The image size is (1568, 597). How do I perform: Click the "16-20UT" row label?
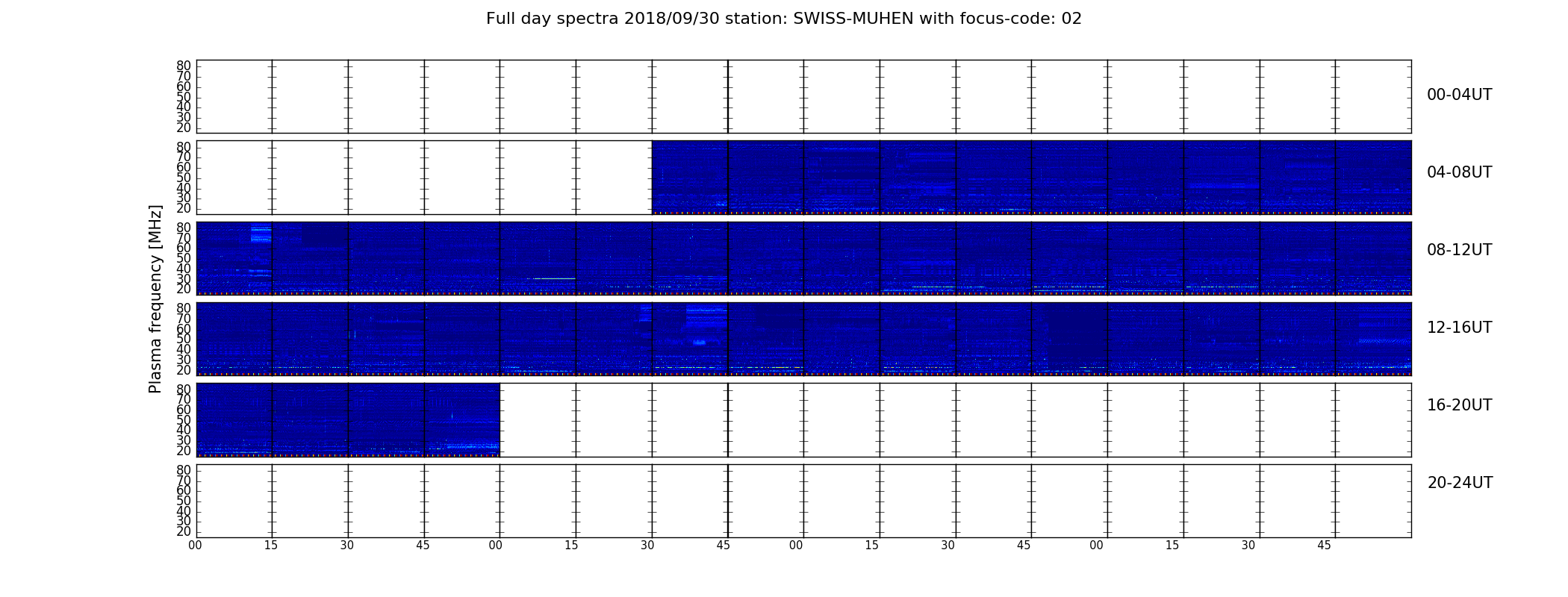(1459, 405)
